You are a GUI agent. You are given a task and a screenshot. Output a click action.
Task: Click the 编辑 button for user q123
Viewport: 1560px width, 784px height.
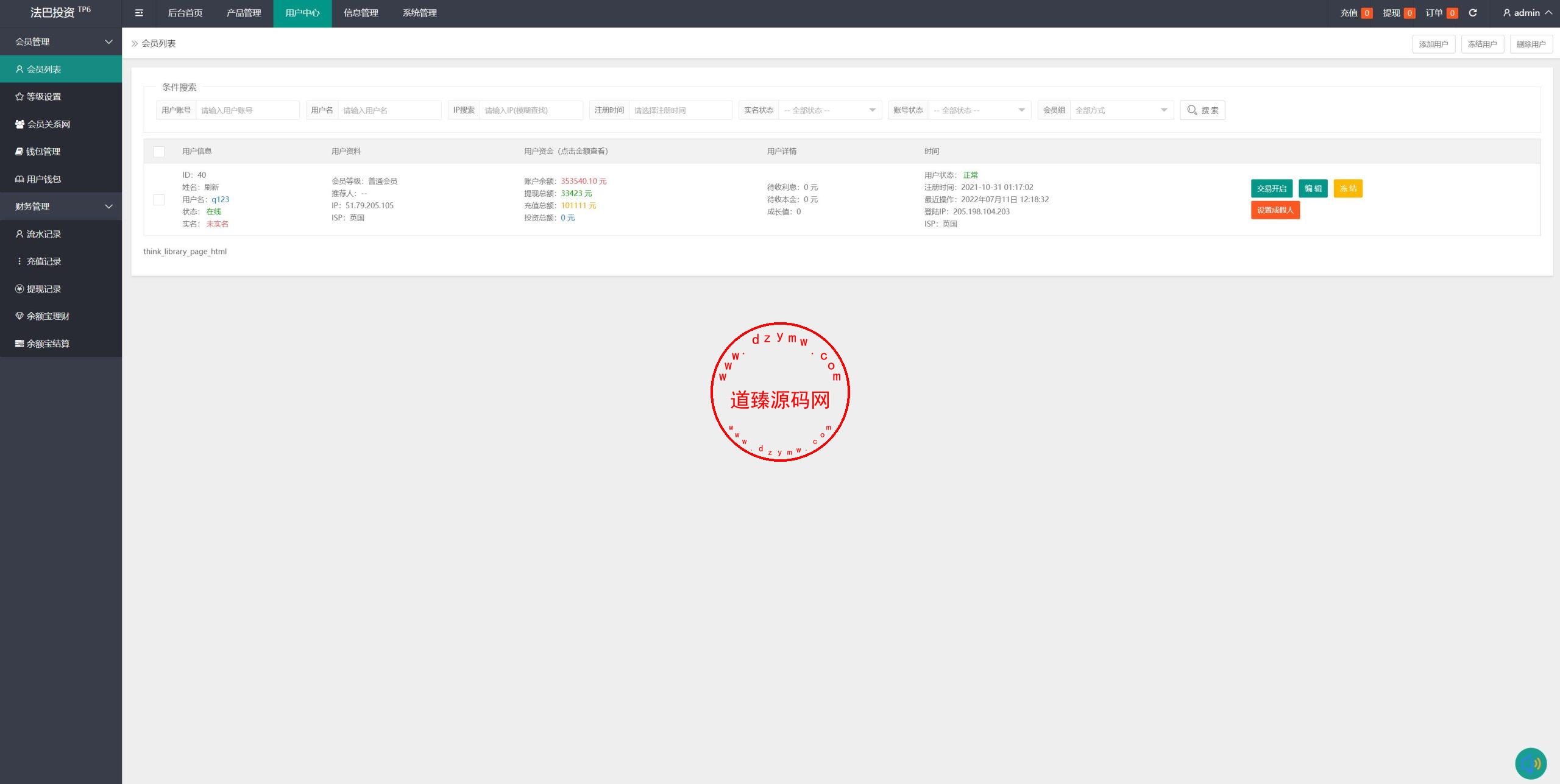click(1313, 188)
